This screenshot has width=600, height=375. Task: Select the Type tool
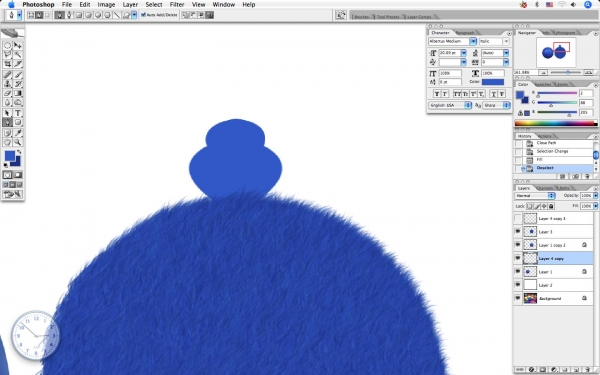pyautogui.click(x=18, y=113)
